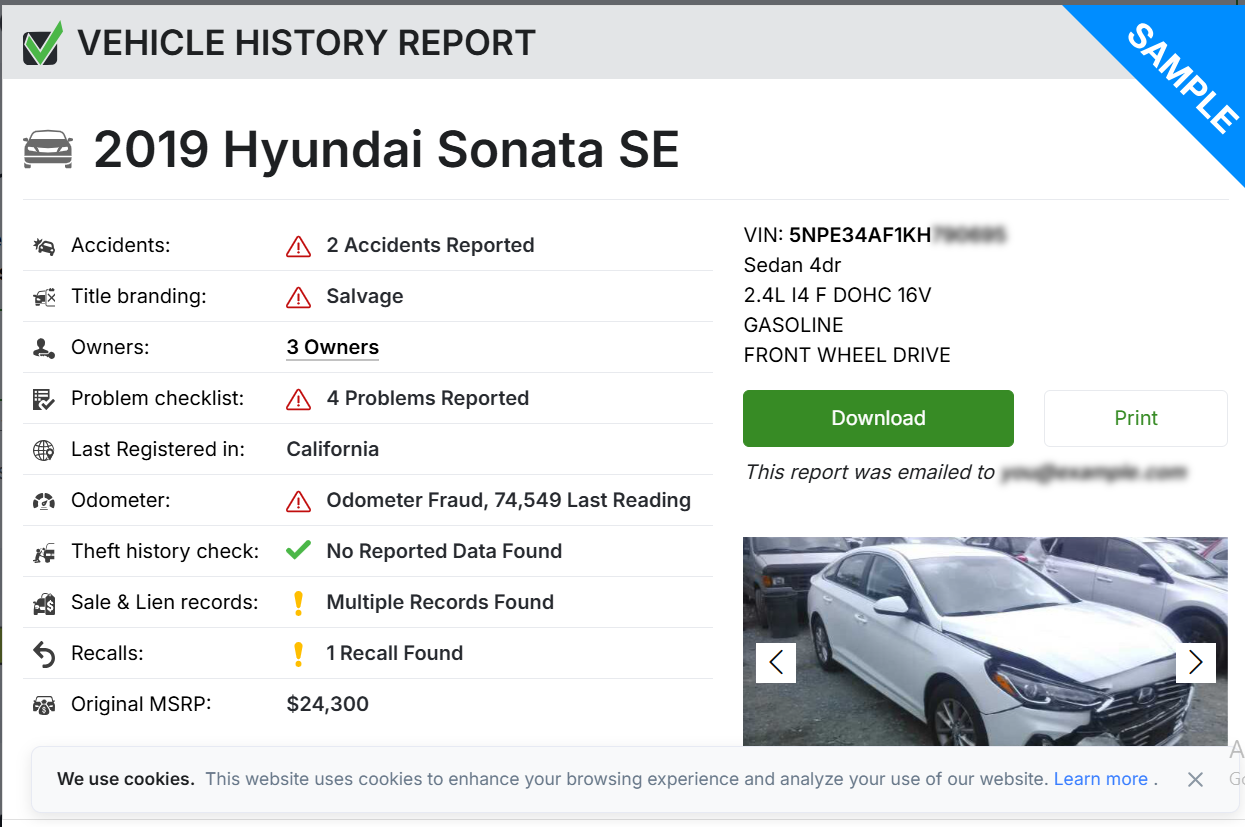Viewport: 1245px width, 827px height.
Task: Click the car icon beside the vehicle title
Action: coord(48,149)
